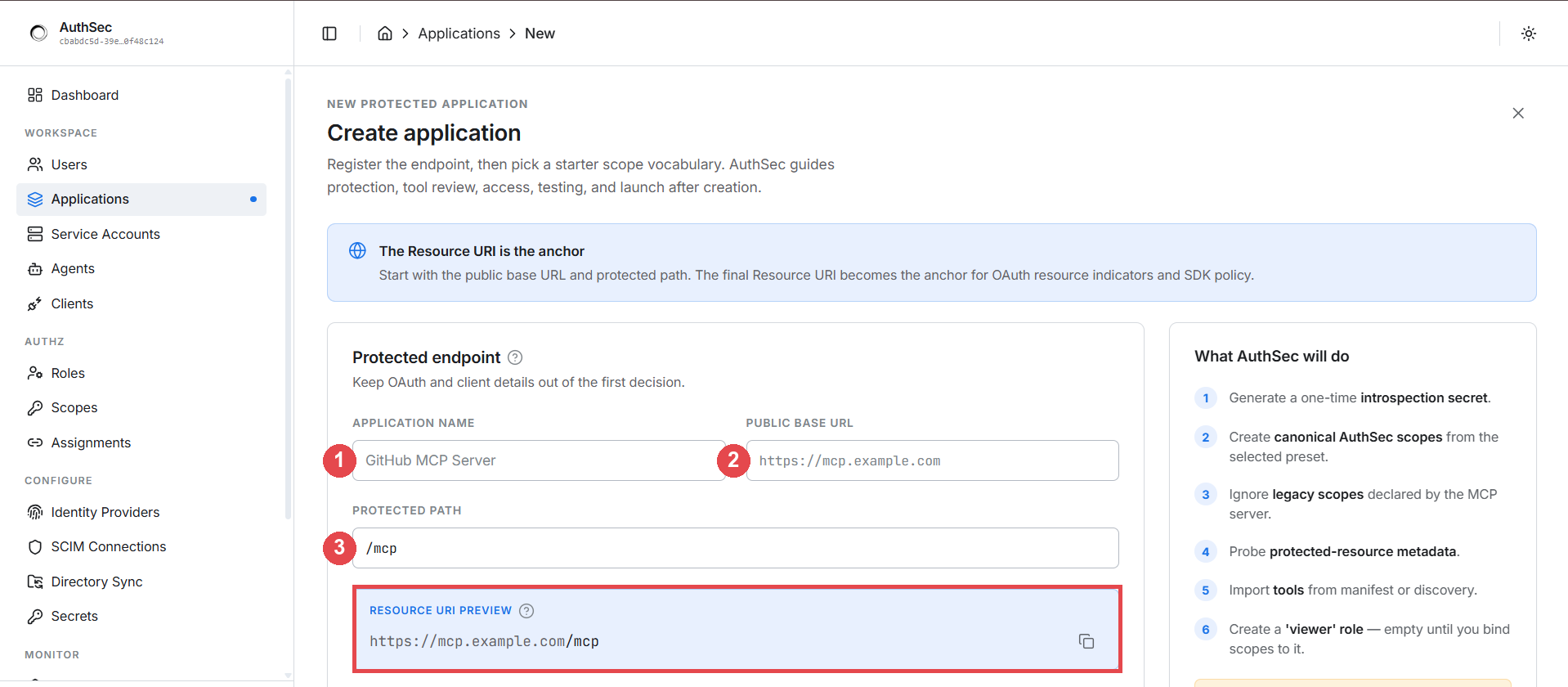Click the Service Accounts icon
1568x687 pixels.
(x=35, y=234)
